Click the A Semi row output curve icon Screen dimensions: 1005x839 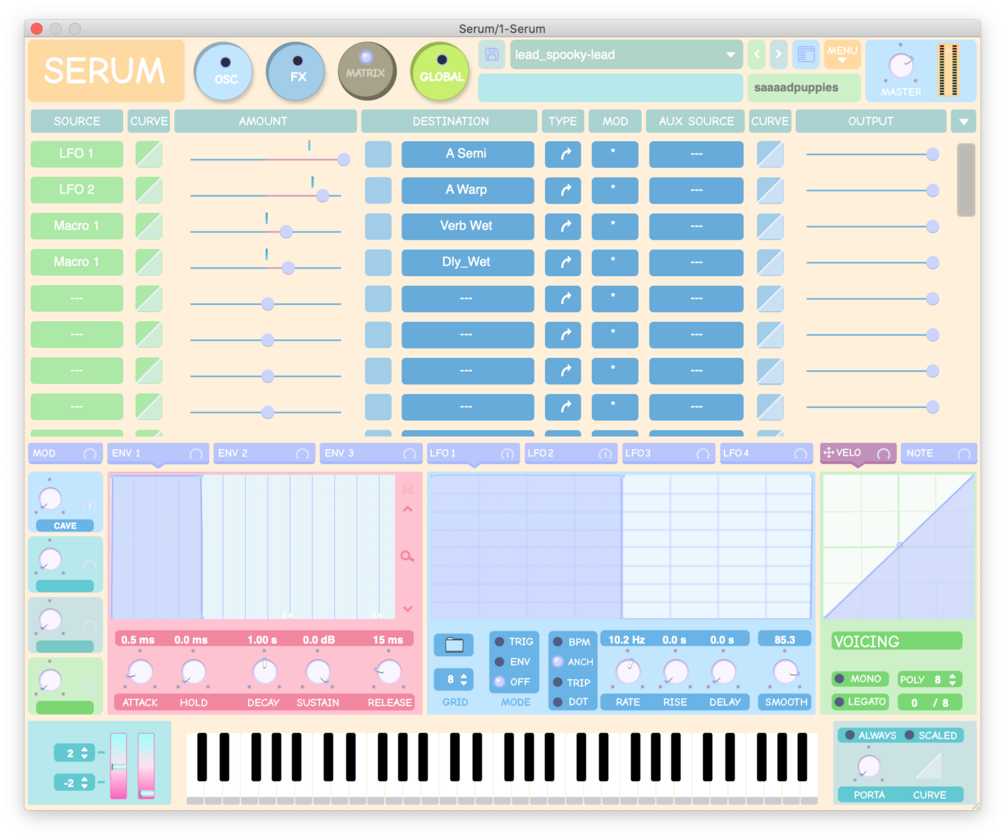click(770, 154)
